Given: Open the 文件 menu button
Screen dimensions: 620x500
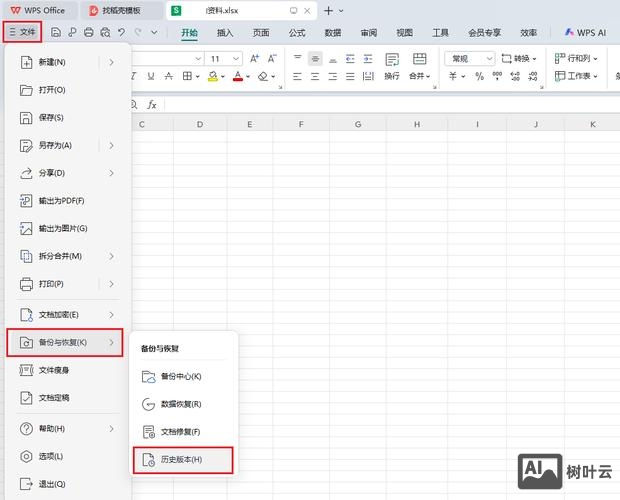Looking at the screenshot, I should [x=23, y=32].
